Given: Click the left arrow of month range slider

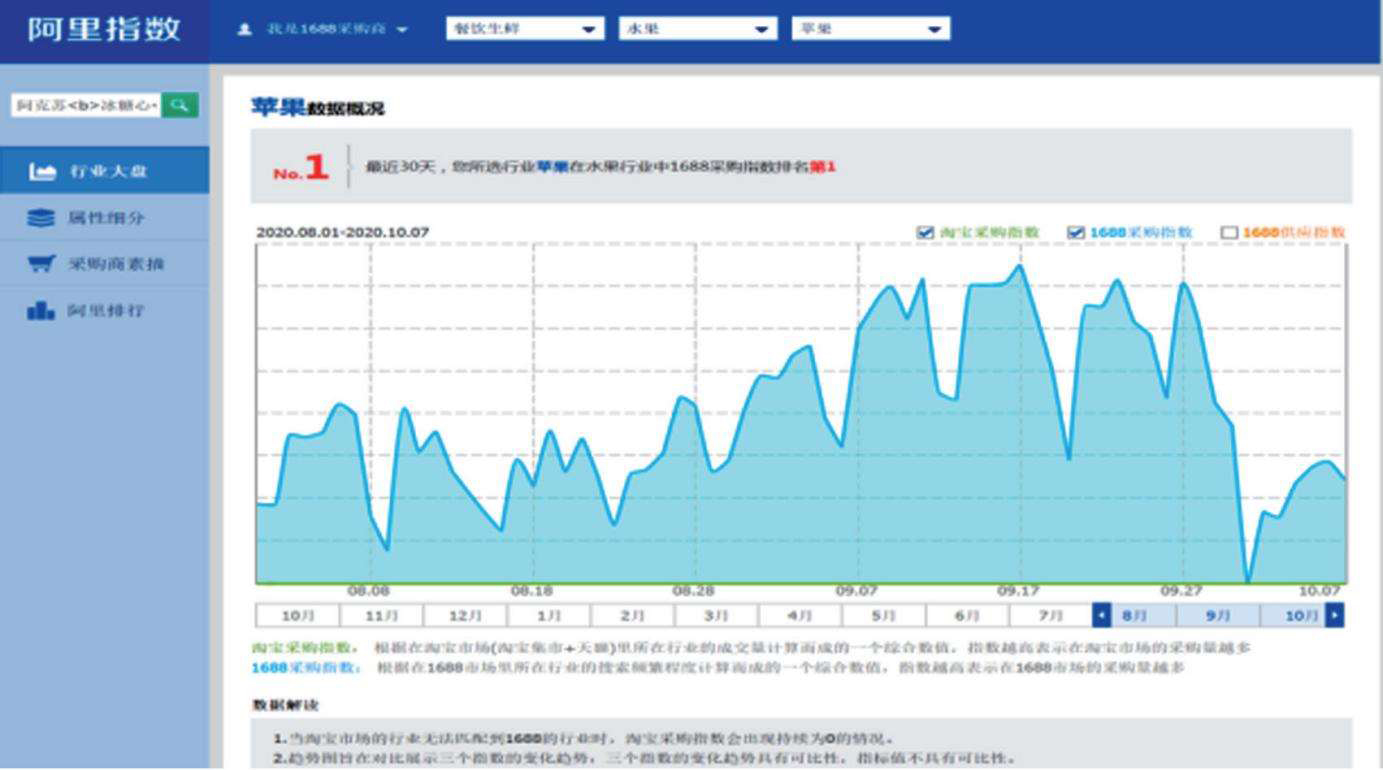Looking at the screenshot, I should [x=1101, y=615].
